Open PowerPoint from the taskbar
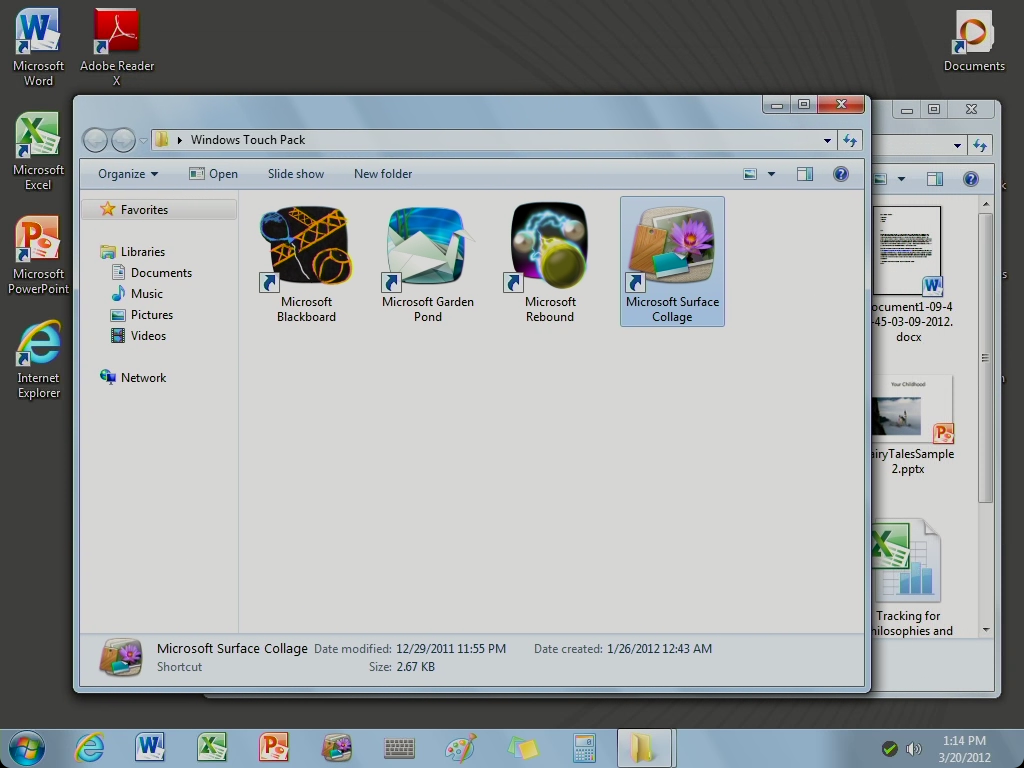The height and width of the screenshot is (768, 1024). [273, 748]
